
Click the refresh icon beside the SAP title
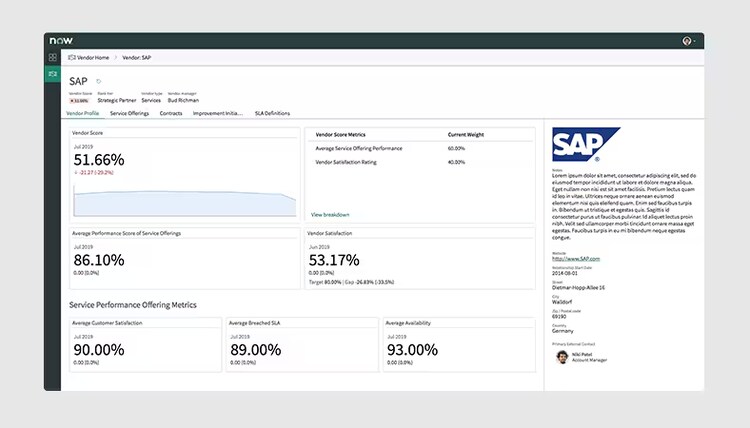99,81
